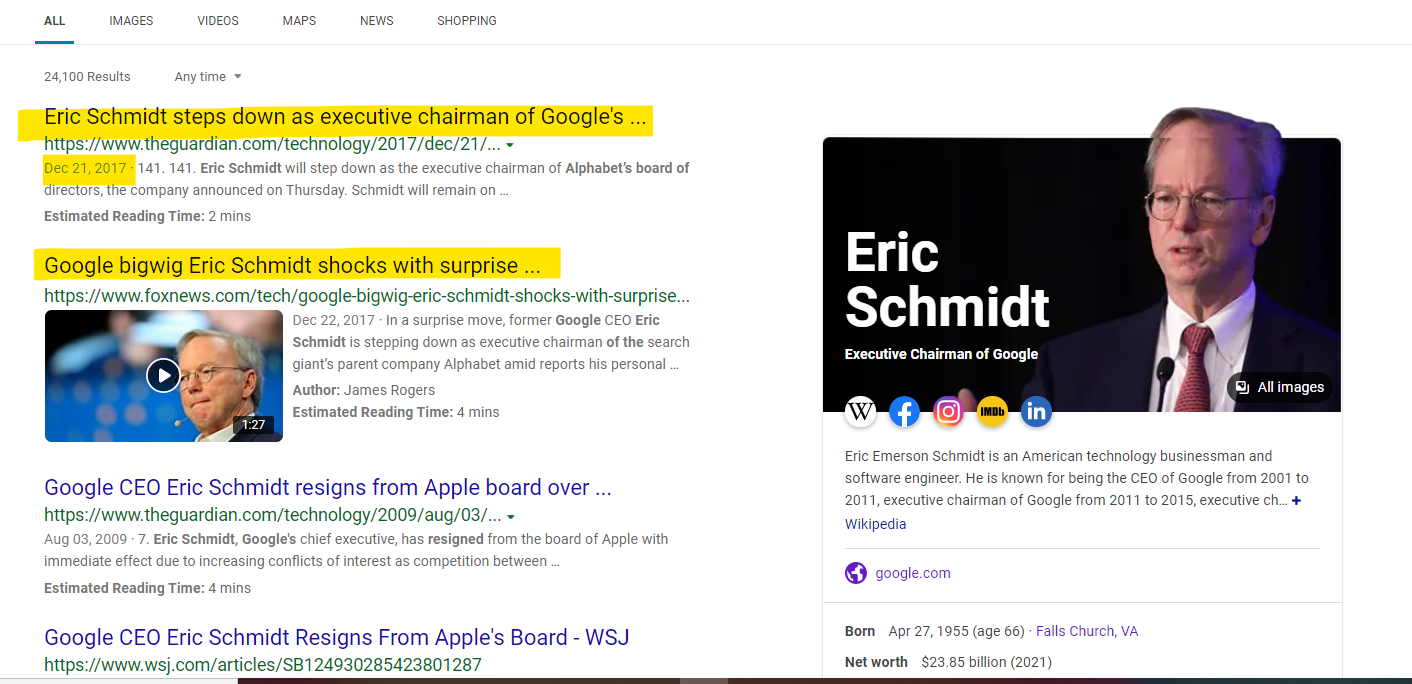
Task: Click the theguardian.com 2017 URL
Action: pos(272,145)
